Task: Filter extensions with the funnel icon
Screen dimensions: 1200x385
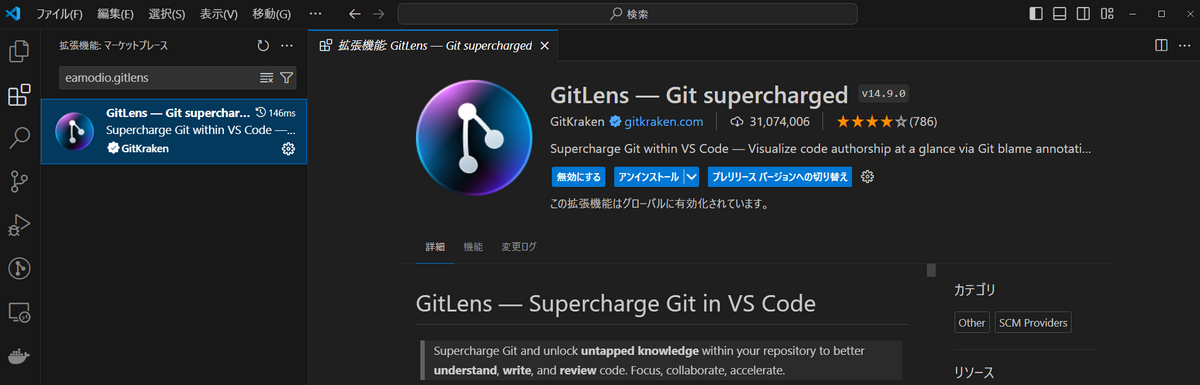Action: pyautogui.click(x=287, y=77)
